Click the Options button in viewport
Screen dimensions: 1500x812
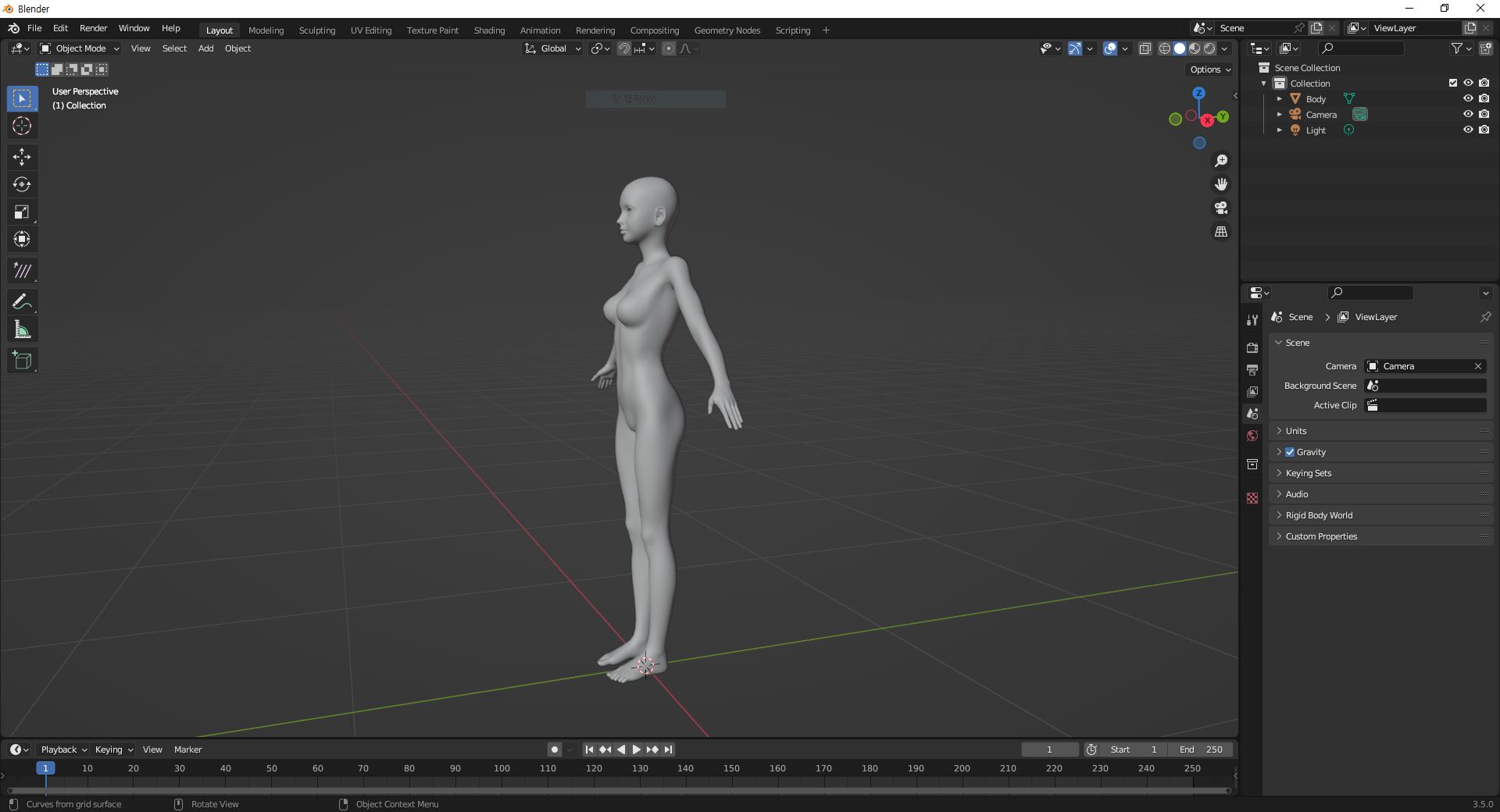(1209, 69)
